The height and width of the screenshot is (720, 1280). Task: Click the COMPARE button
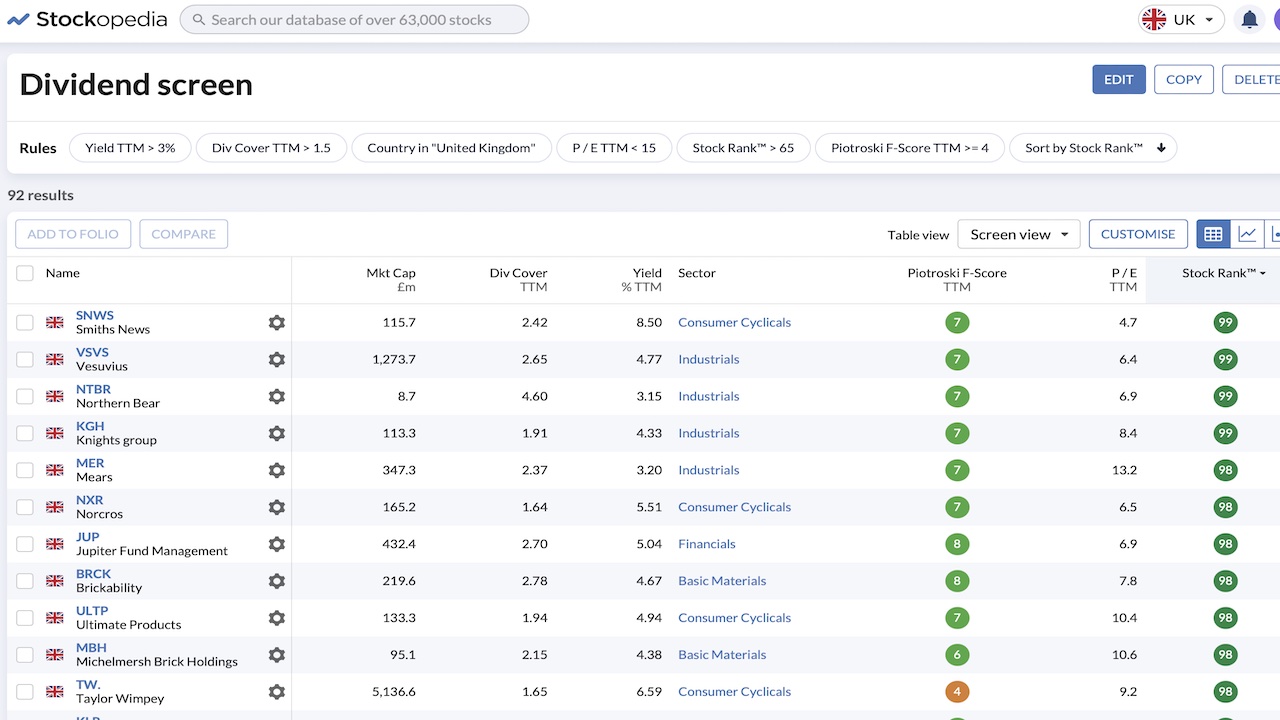(x=184, y=234)
